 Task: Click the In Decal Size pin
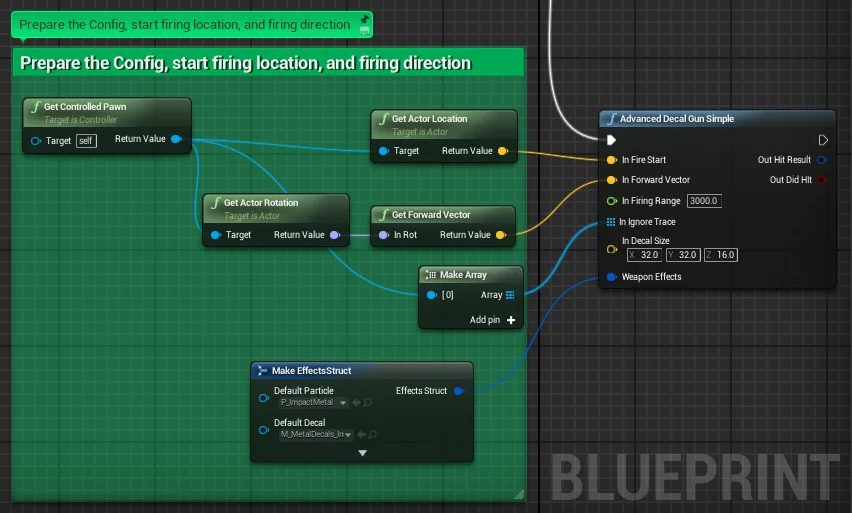pyautogui.click(x=611, y=249)
